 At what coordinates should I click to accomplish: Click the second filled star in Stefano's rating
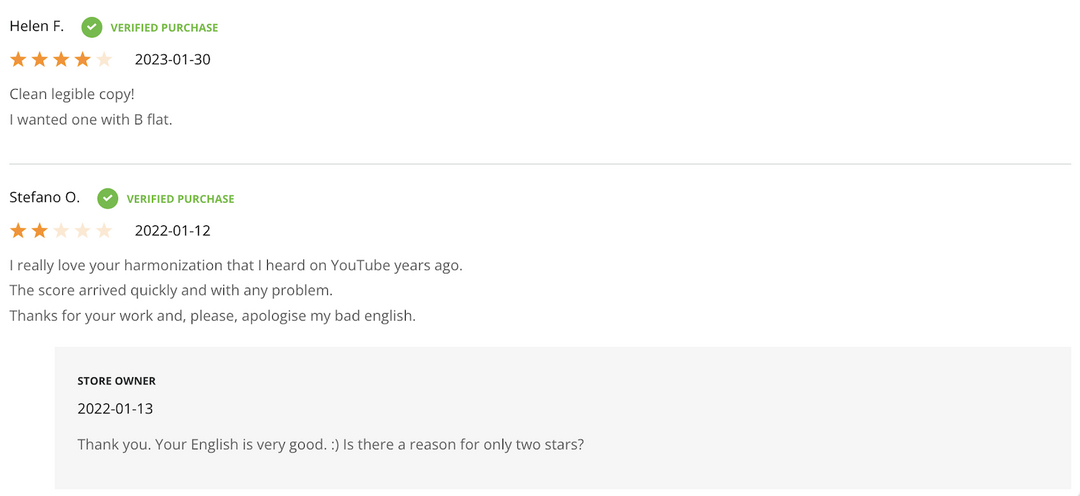[39, 231]
